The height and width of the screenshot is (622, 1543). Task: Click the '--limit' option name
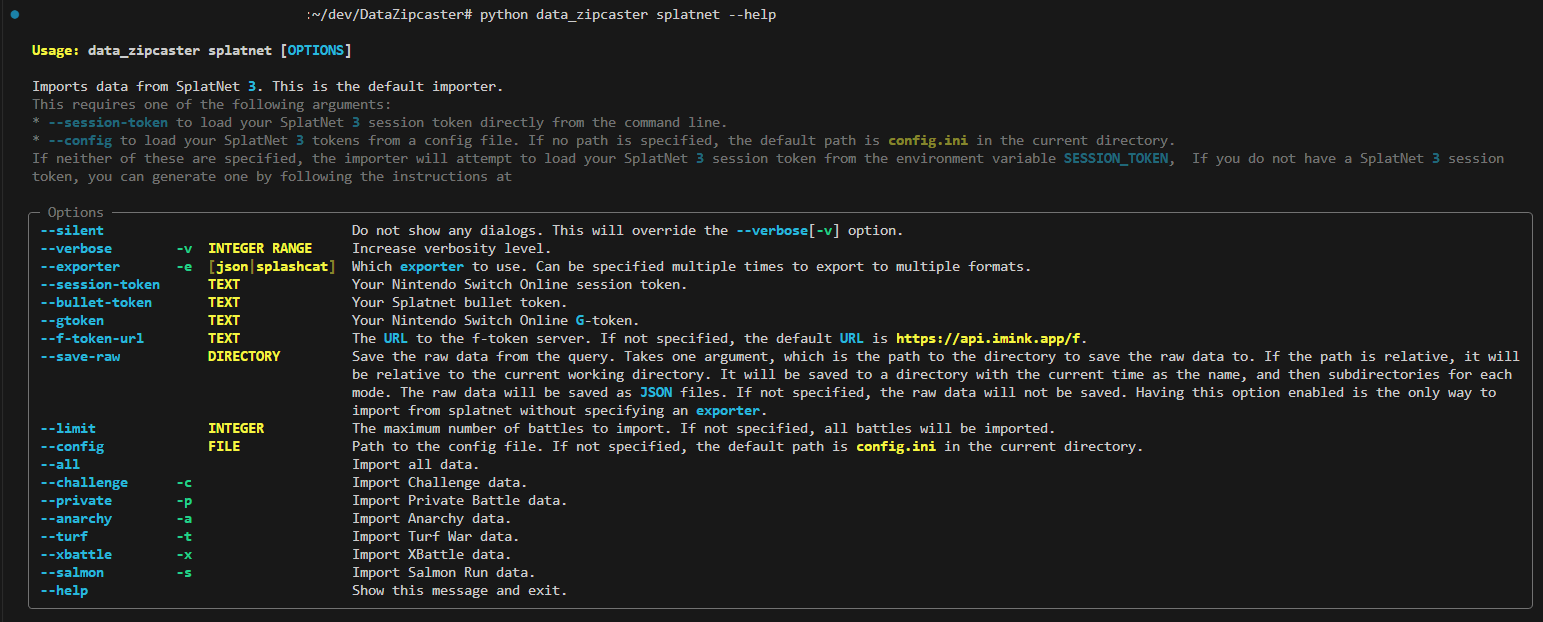[x=68, y=429]
